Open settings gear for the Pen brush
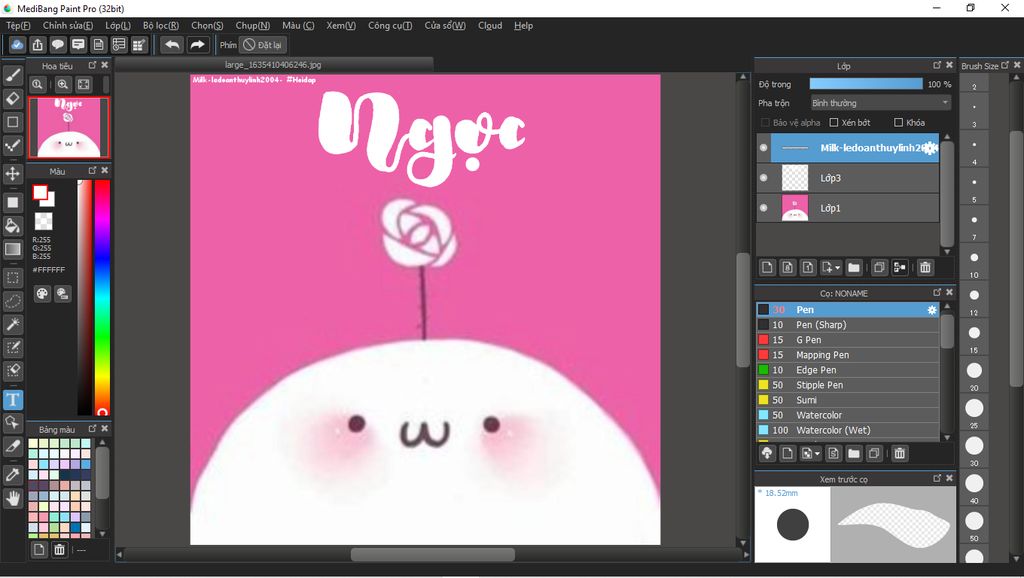The image size is (1024, 578). pos(932,310)
